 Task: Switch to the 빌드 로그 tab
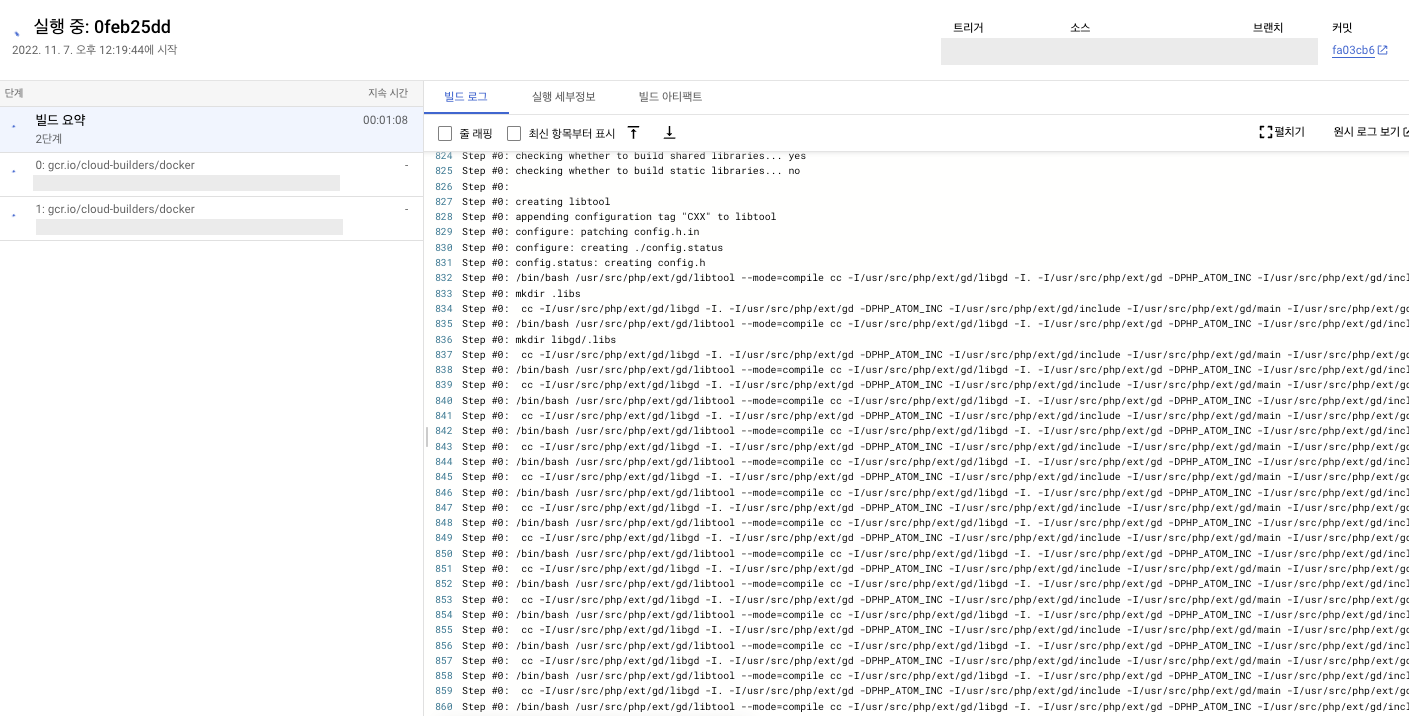(x=465, y=97)
